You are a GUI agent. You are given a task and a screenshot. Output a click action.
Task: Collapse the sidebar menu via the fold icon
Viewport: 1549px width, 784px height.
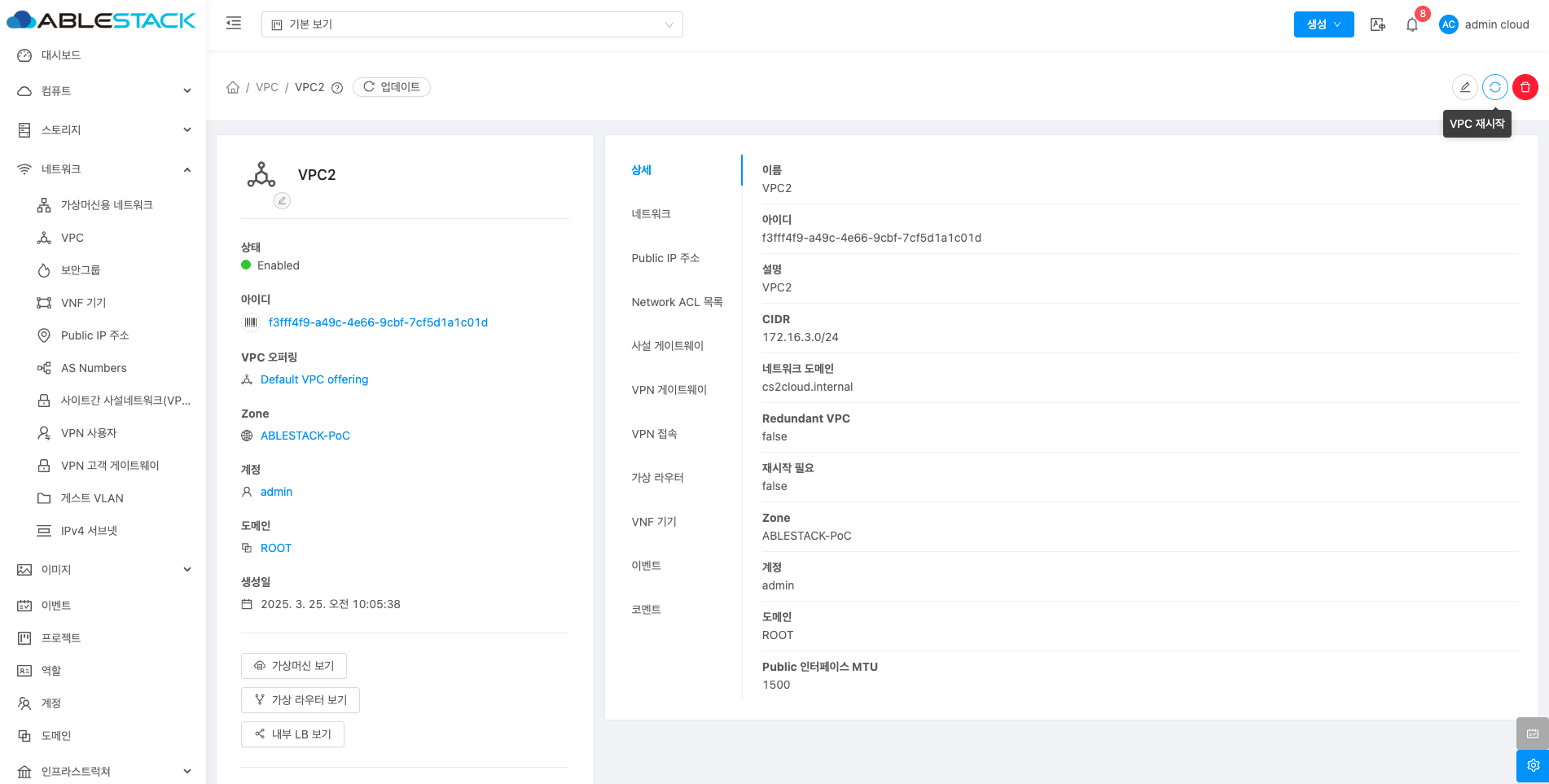point(234,24)
